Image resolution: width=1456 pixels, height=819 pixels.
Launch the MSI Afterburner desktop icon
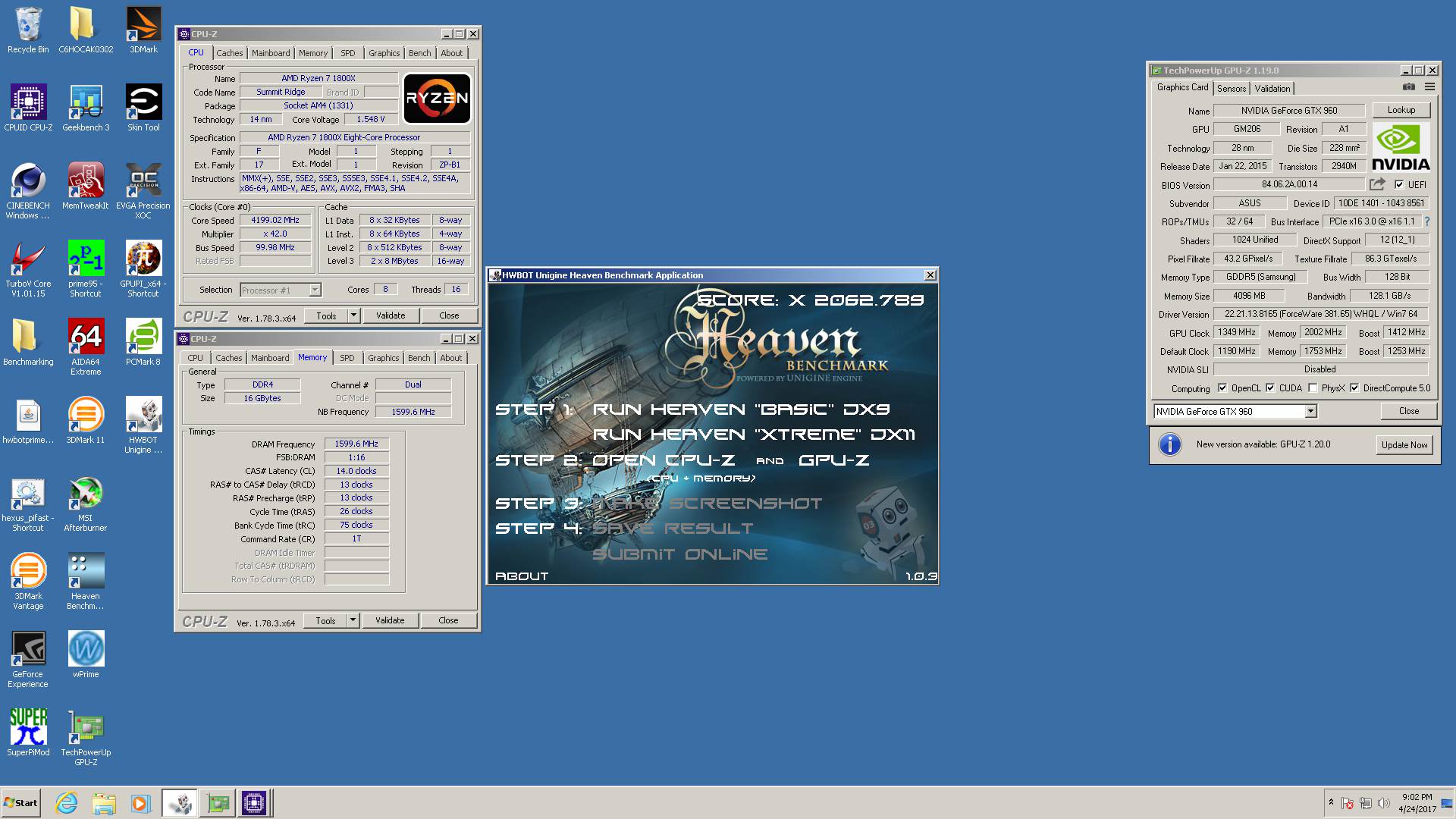coord(86,503)
